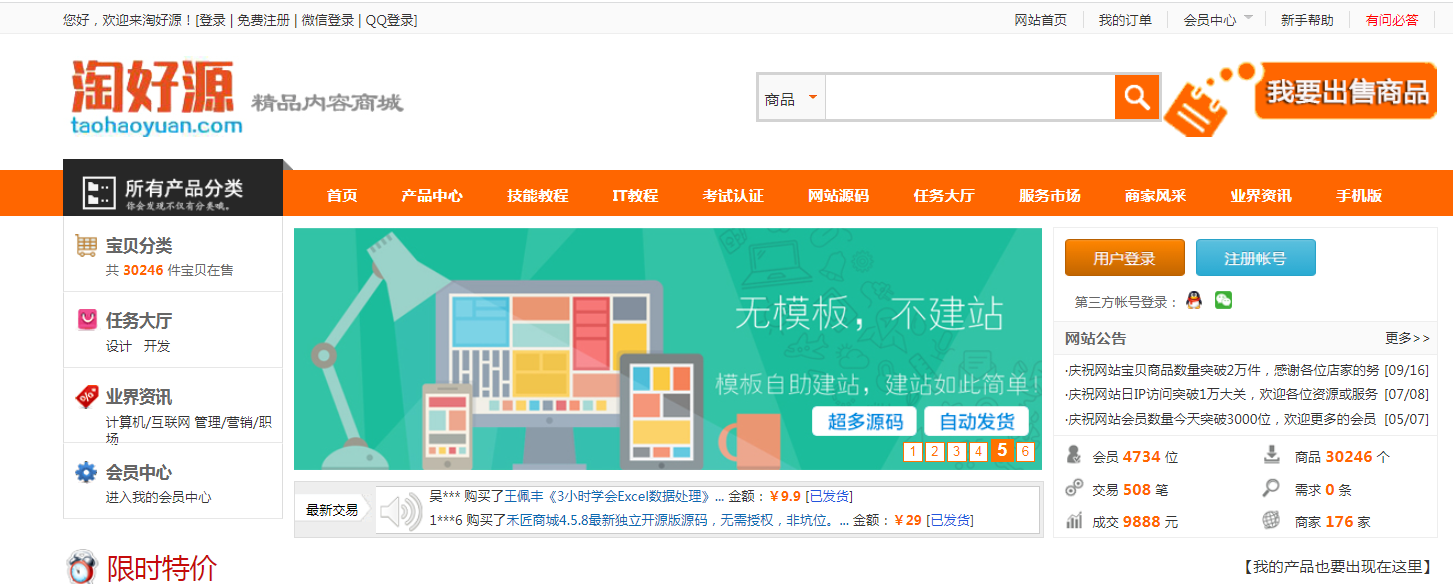Screen dimensions: 1453x584
Task: Switch banner to slide 1
Action: pyautogui.click(x=912, y=452)
